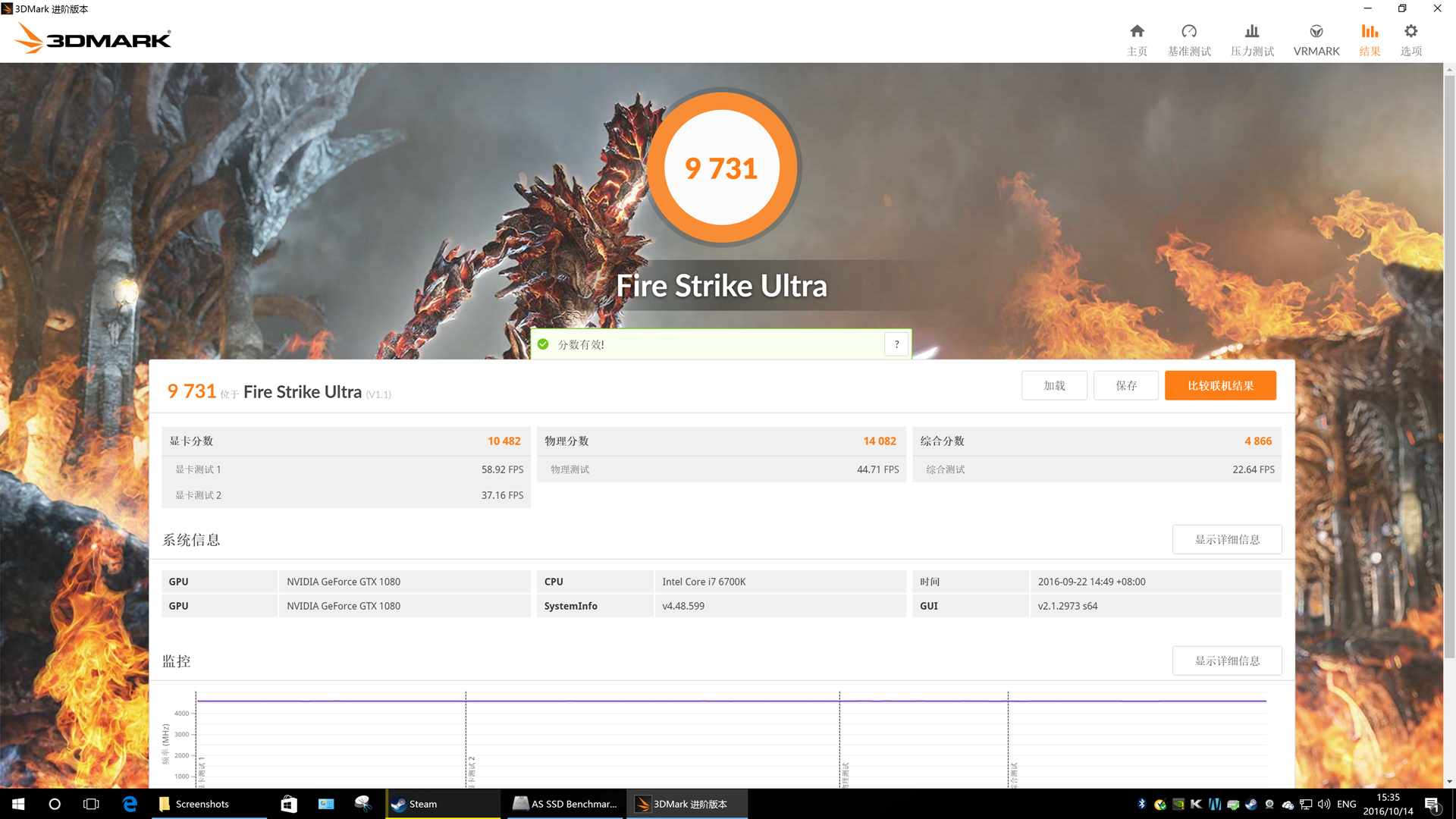
Task: Click the Save (保存) button
Action: pyautogui.click(x=1126, y=385)
